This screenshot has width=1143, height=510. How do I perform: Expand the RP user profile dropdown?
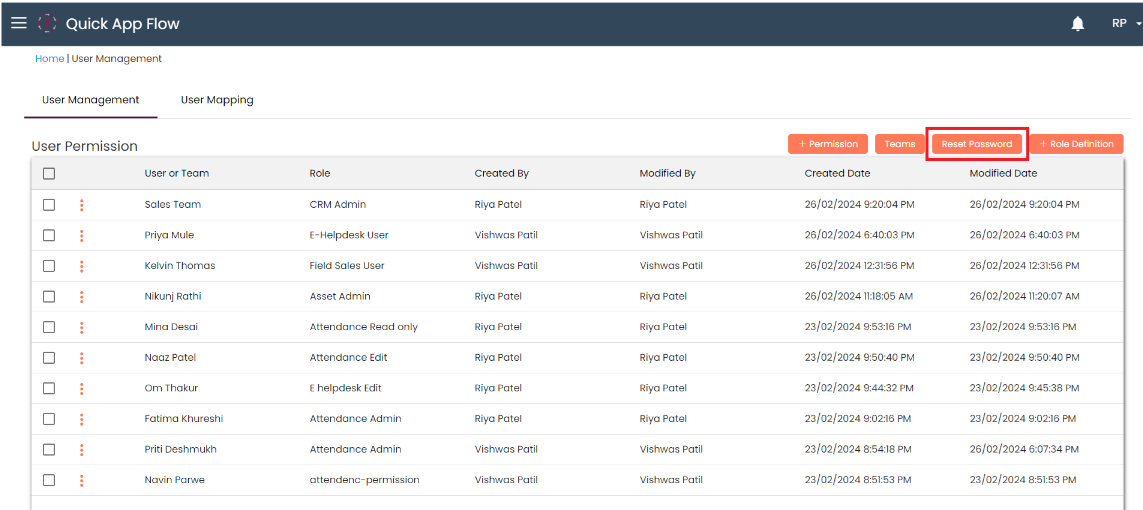click(x=1125, y=24)
